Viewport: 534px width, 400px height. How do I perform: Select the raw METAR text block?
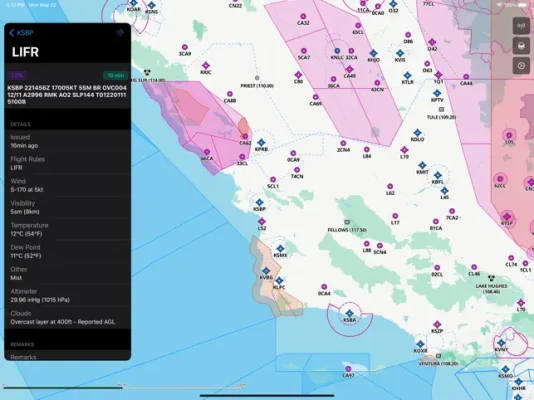[67, 95]
